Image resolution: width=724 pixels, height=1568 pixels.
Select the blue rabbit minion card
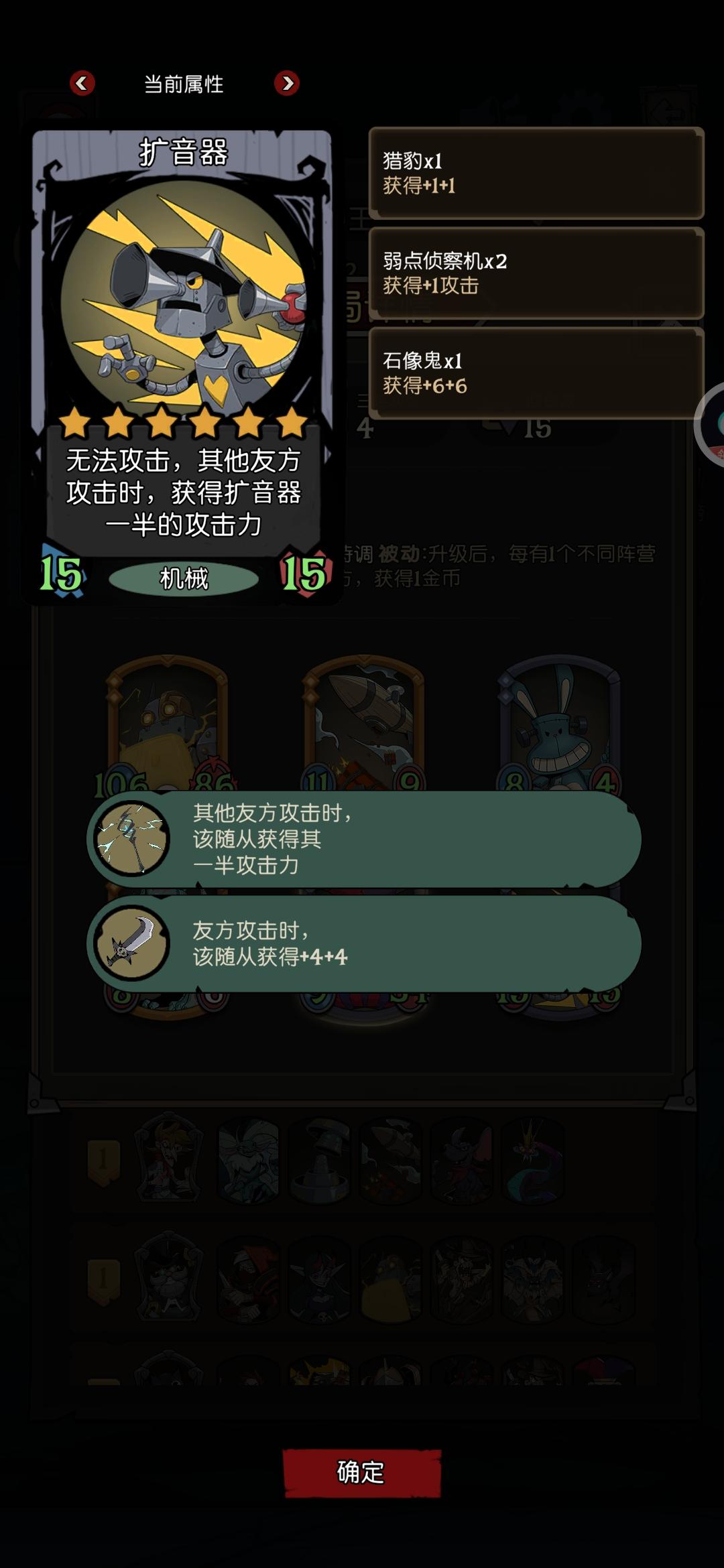click(559, 724)
